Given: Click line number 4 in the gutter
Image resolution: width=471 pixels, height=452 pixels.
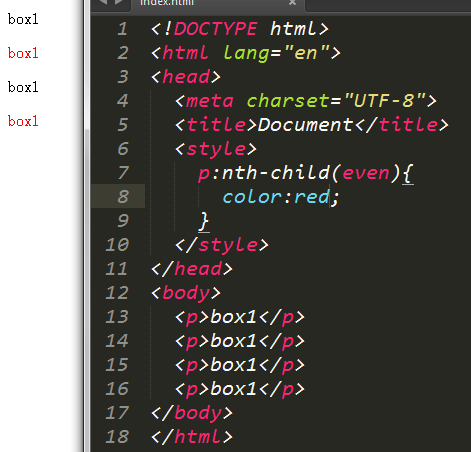Looking at the screenshot, I should tap(122, 101).
